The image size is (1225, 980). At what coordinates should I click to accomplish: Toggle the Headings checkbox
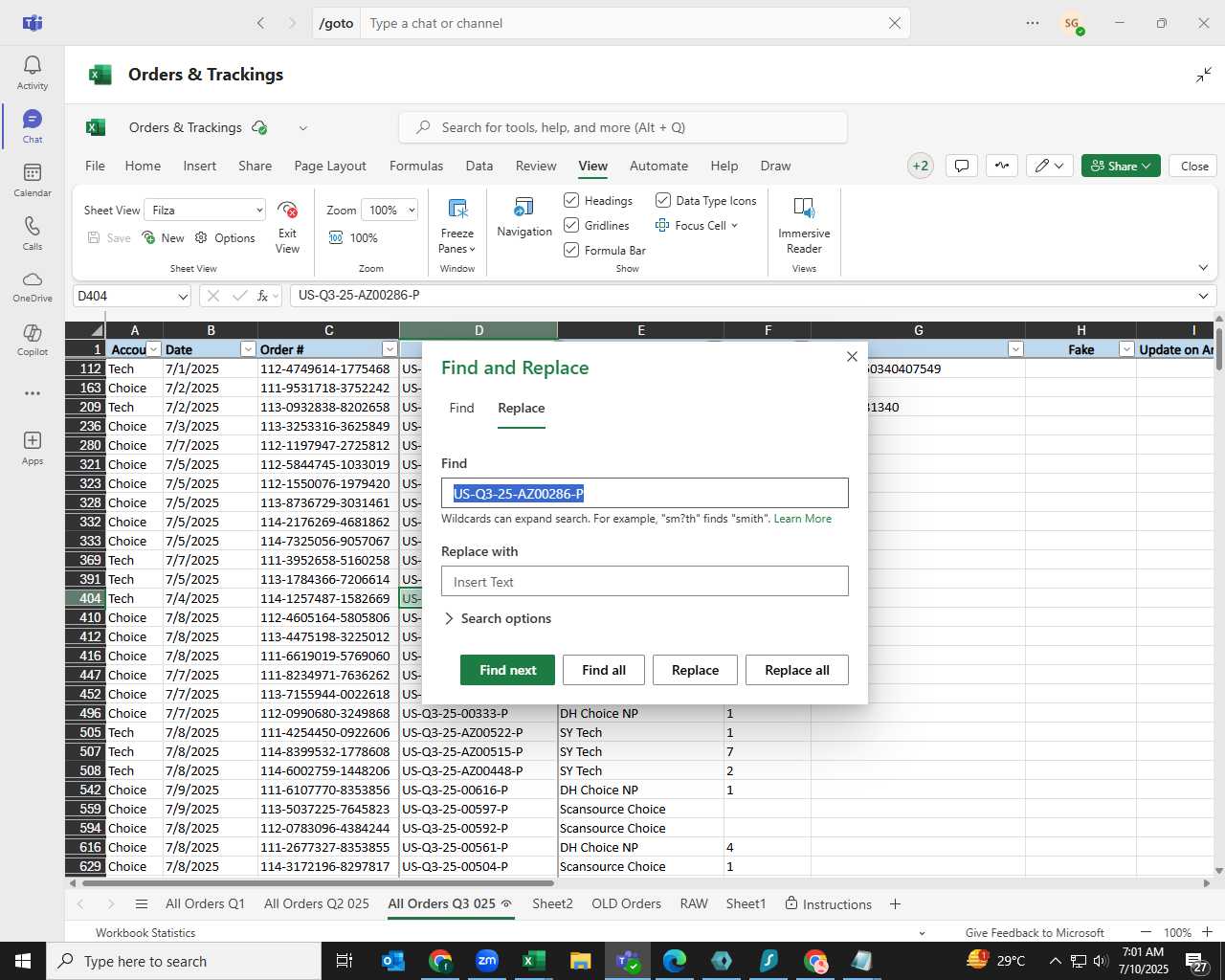571,200
